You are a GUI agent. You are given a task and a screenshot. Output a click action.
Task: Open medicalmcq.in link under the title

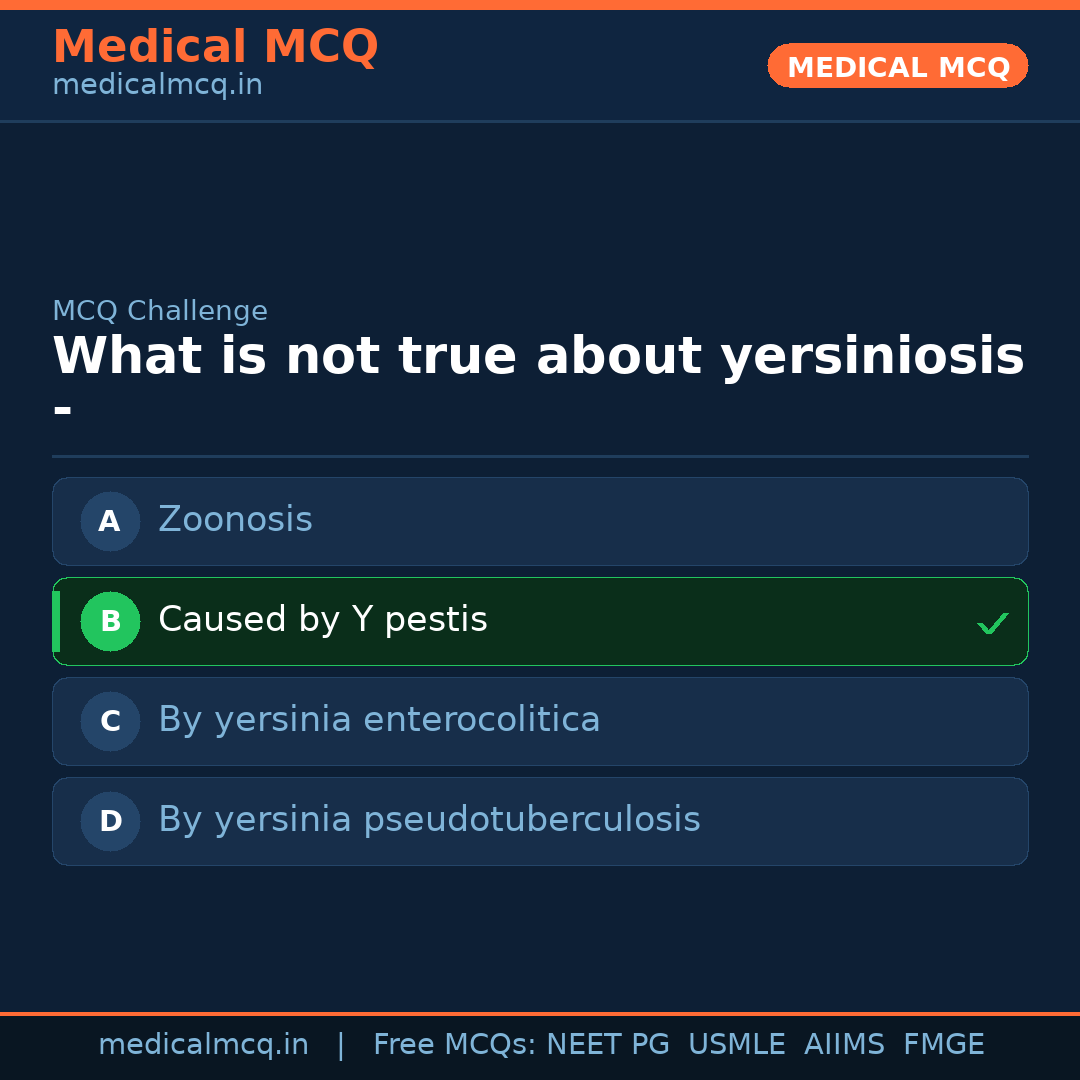(x=157, y=86)
